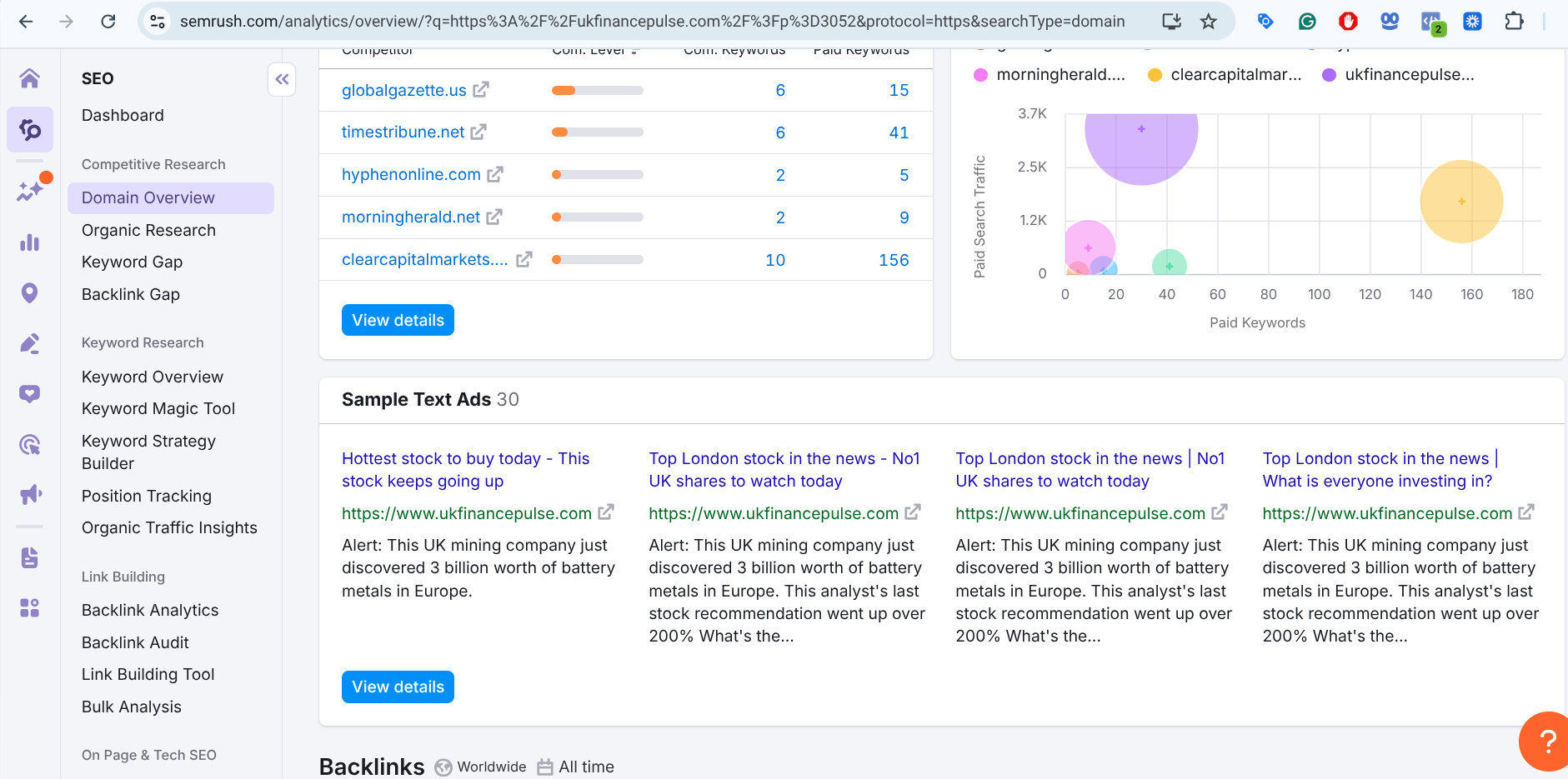The image size is (1568, 779).
Task: Click the apps grid icon in sidebar
Action: (x=30, y=608)
